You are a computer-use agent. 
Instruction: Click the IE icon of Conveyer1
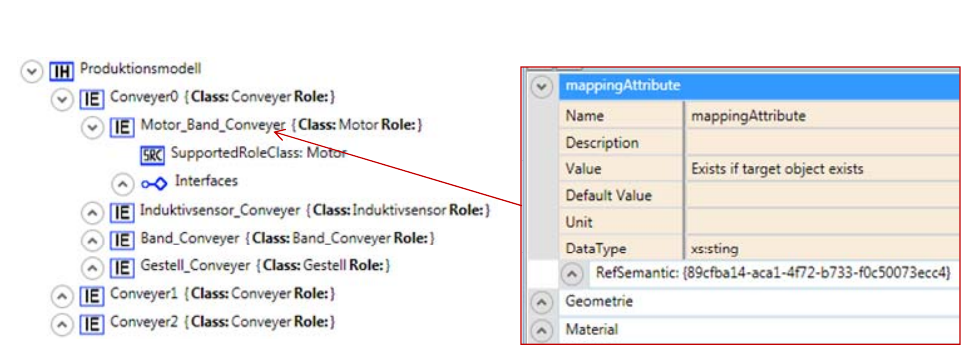[92, 296]
